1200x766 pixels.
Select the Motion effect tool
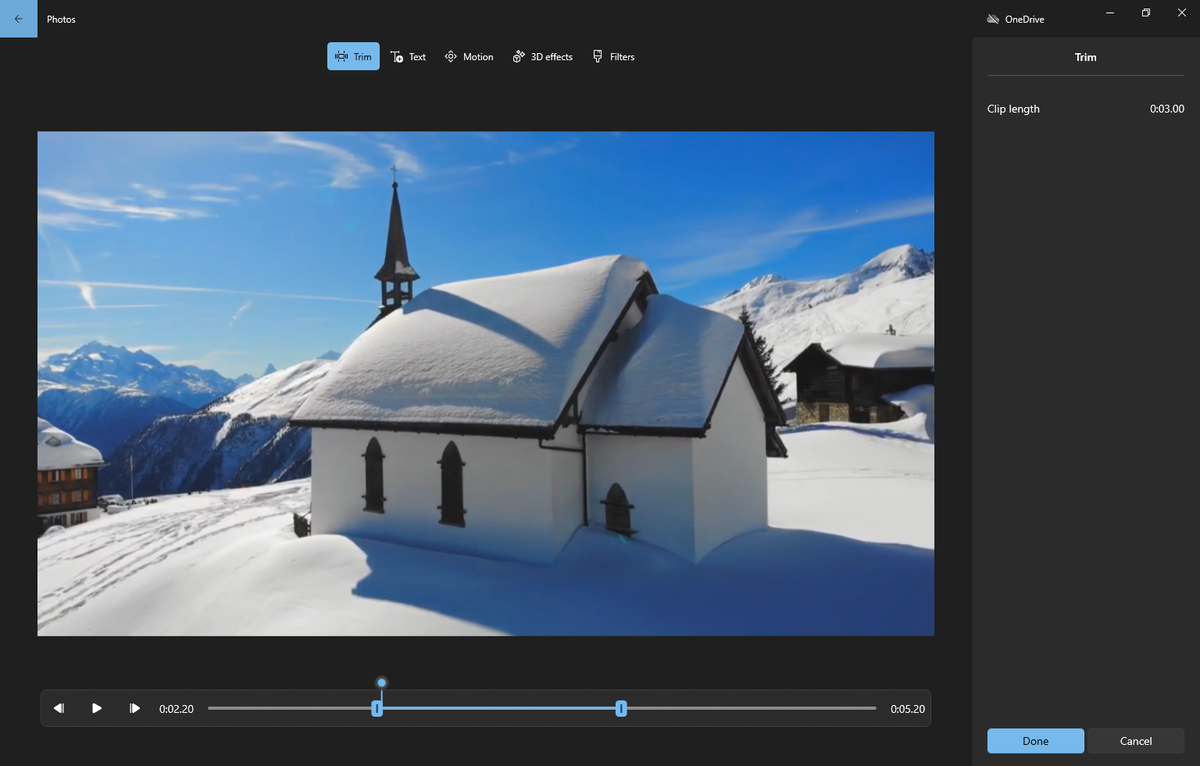[x=469, y=56]
